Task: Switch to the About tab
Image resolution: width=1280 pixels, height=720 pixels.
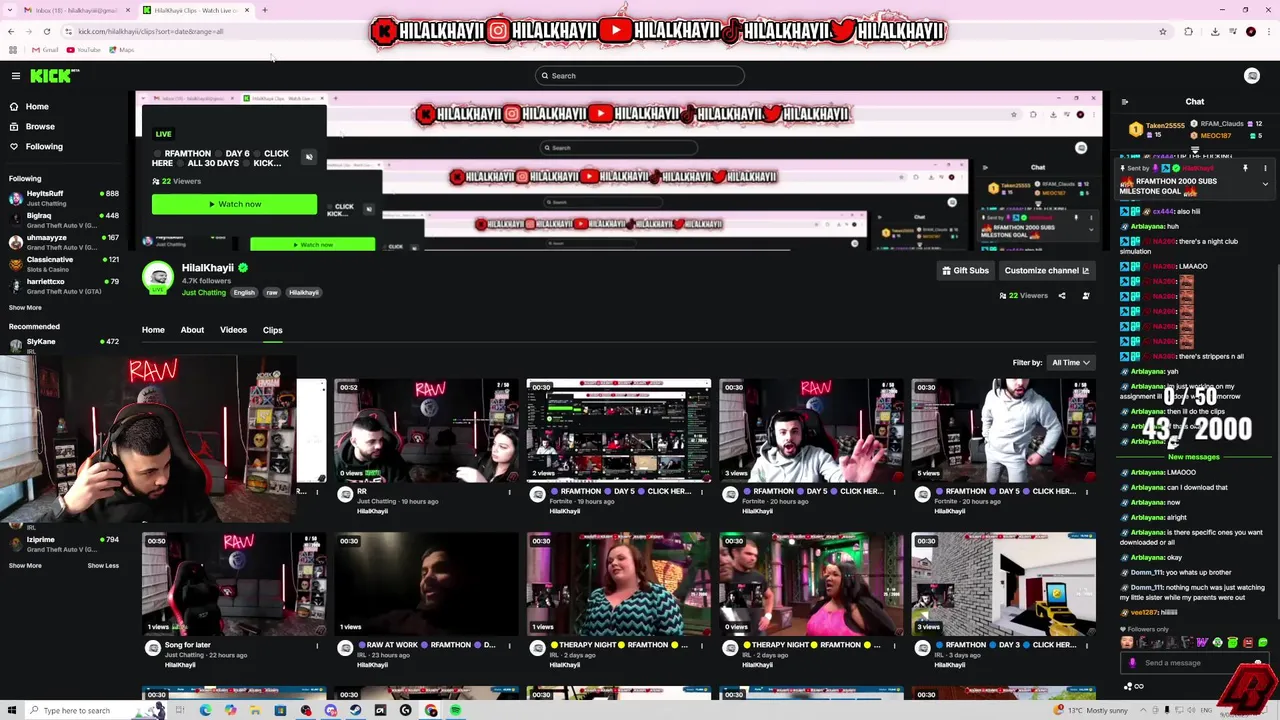Action: 192,330
